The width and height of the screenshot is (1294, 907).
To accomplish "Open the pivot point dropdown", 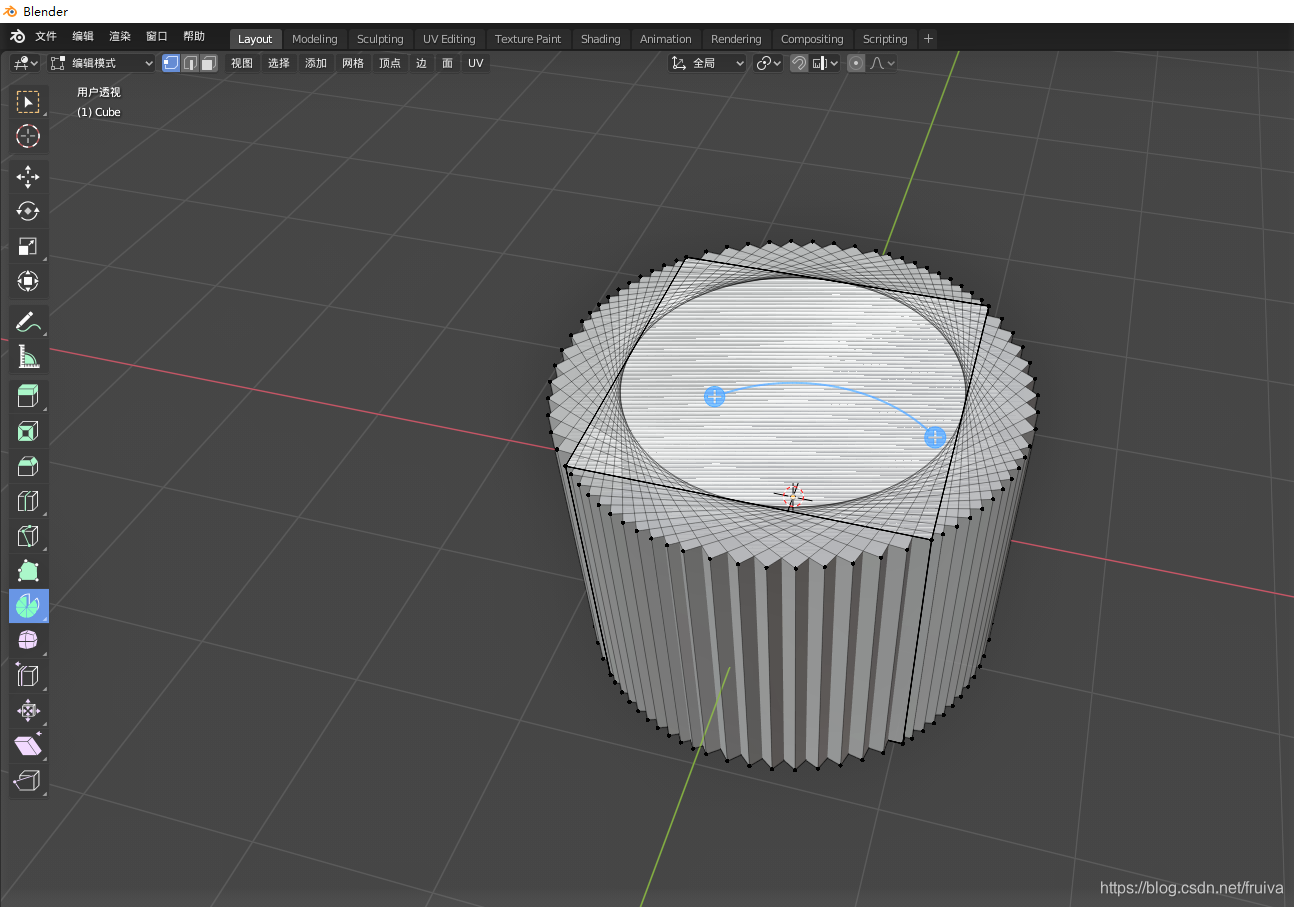I will (x=769, y=63).
